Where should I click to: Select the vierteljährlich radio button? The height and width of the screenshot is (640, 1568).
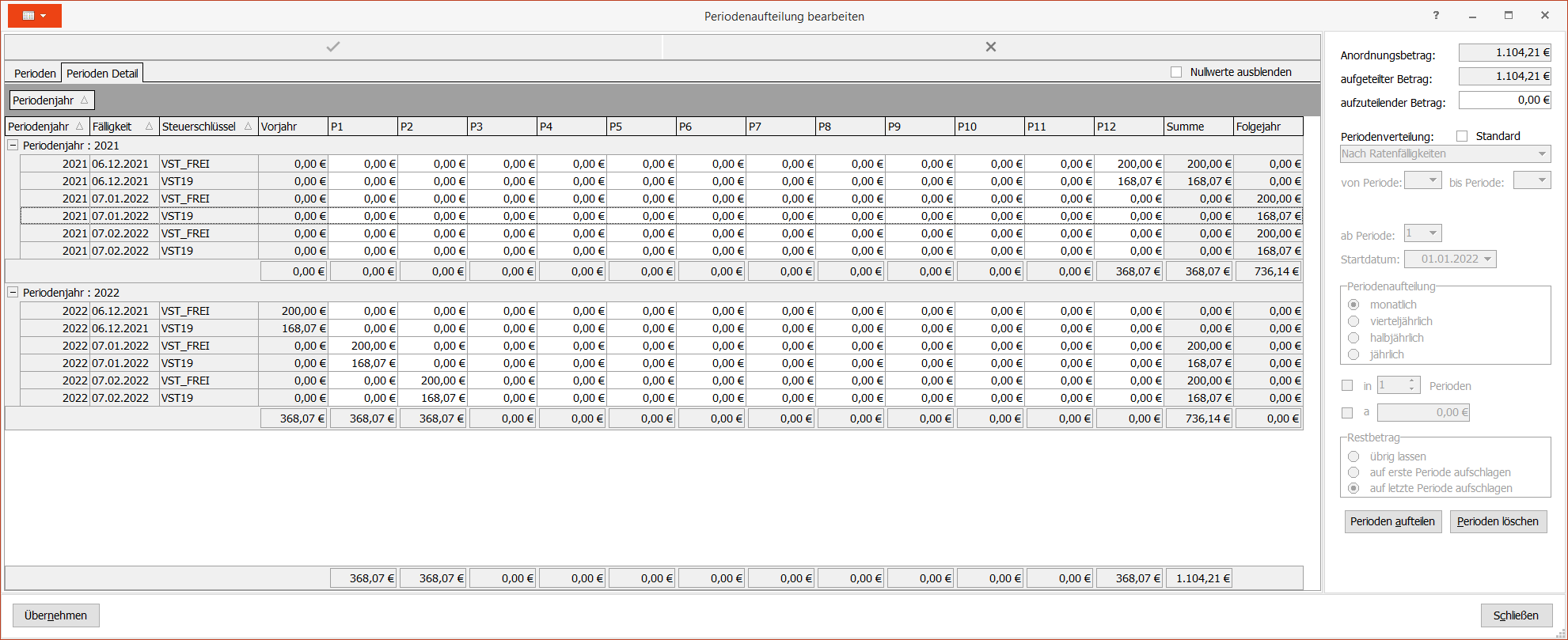[1353, 321]
